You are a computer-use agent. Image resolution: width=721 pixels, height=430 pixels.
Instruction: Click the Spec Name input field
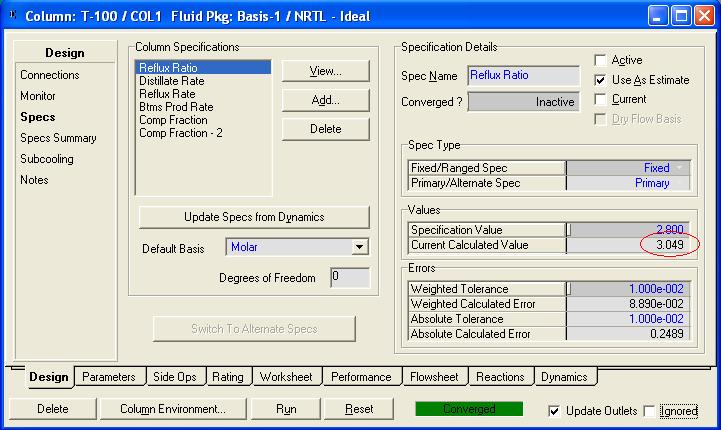pyautogui.click(x=523, y=76)
